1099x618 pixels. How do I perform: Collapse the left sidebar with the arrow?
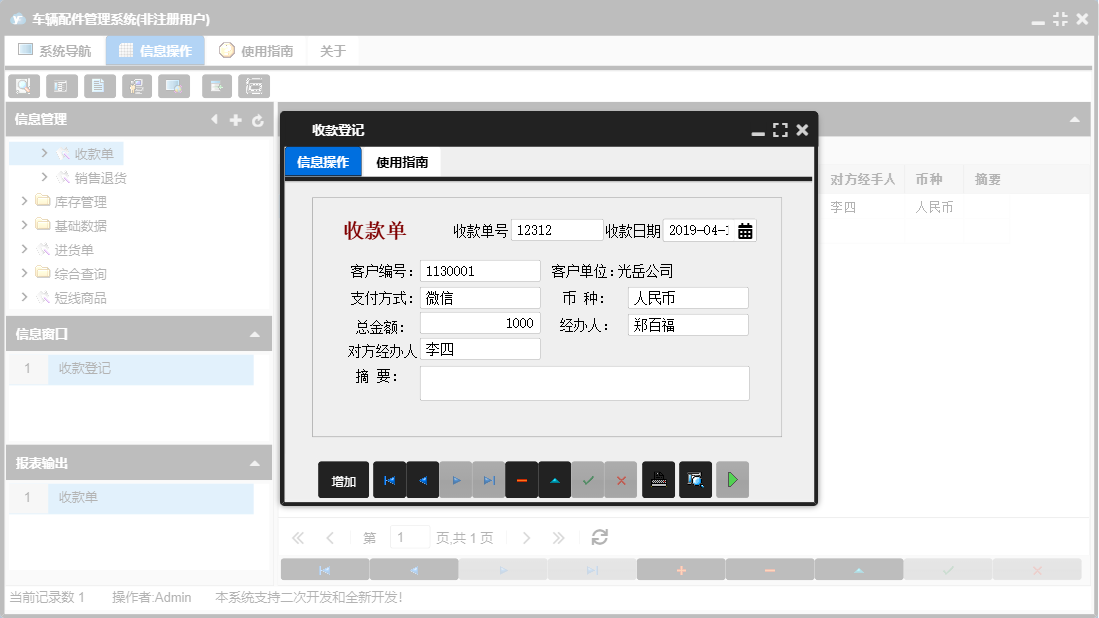[x=214, y=119]
